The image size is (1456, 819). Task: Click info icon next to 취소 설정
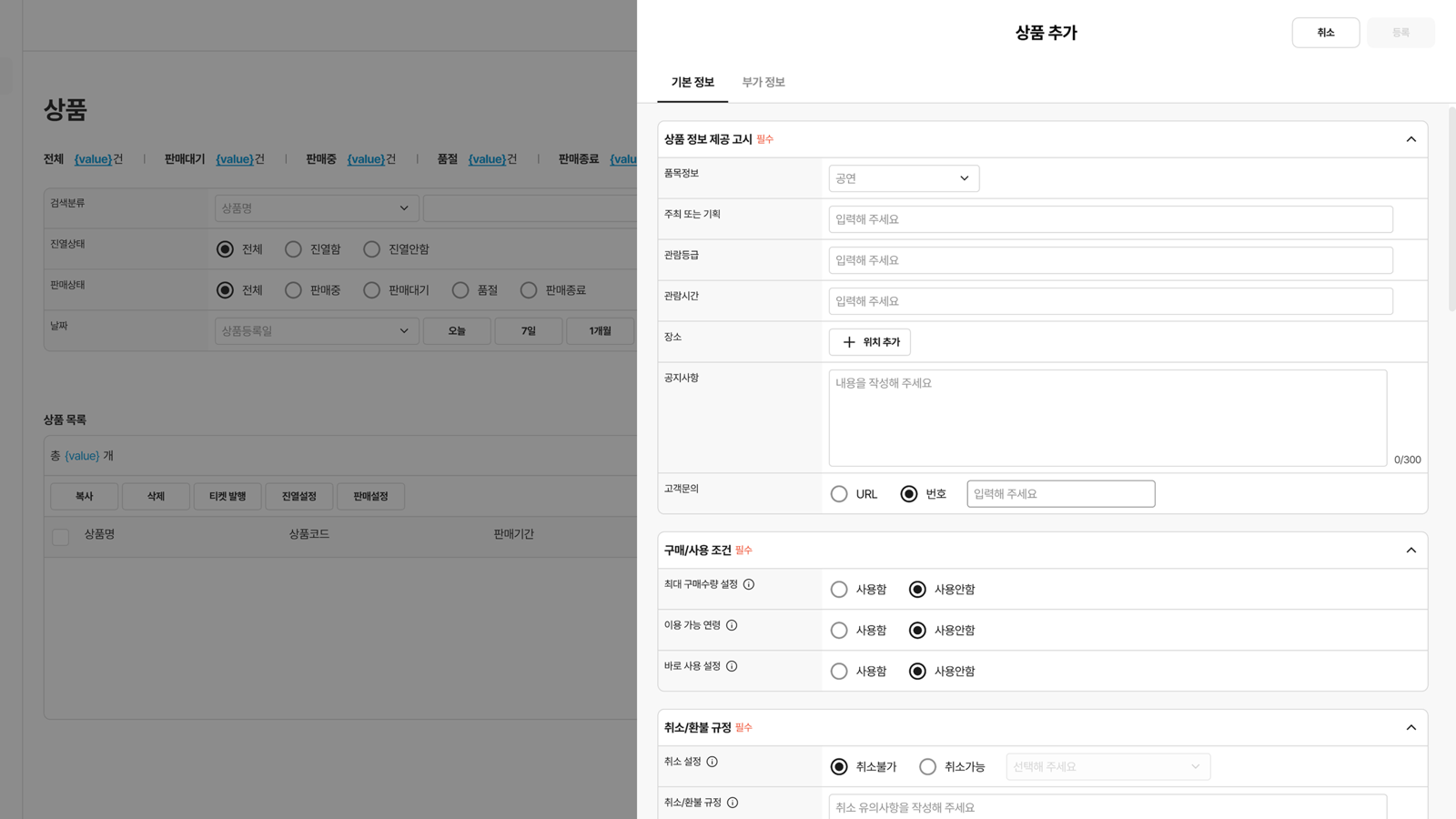pos(713,762)
